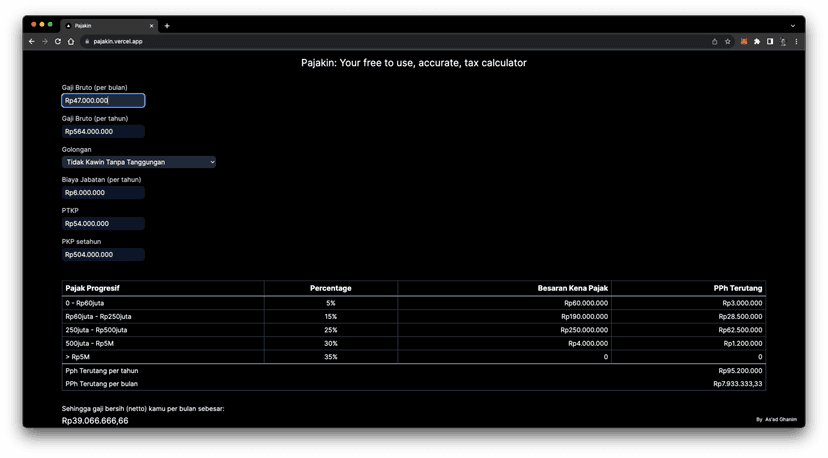Image resolution: width=828 pixels, height=458 pixels.
Task: Open the user profile avatar
Action: 783,41
